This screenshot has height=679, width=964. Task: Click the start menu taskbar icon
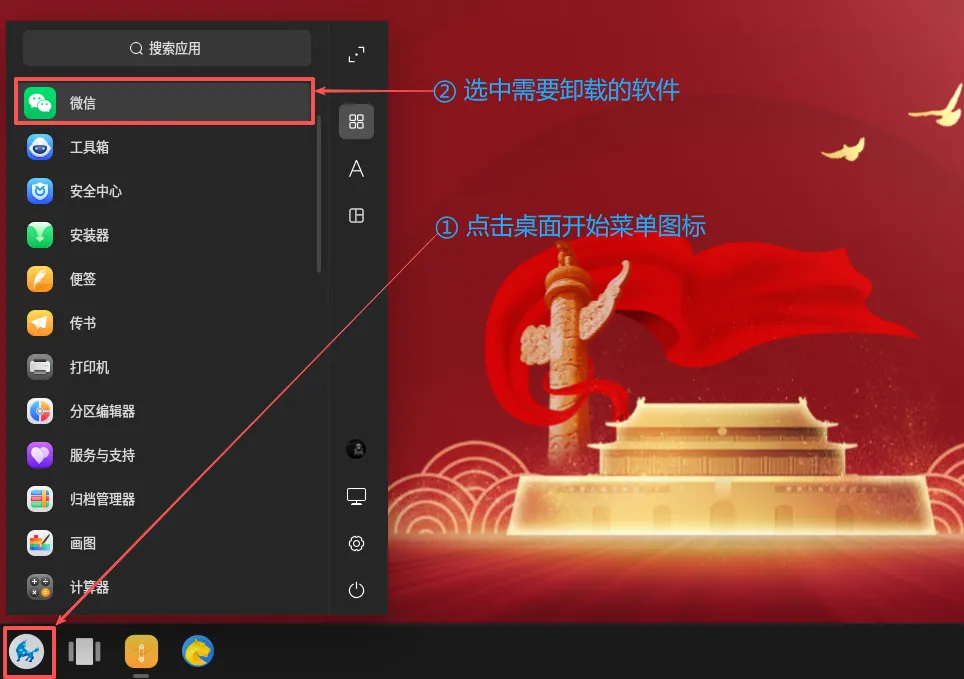coord(27,651)
